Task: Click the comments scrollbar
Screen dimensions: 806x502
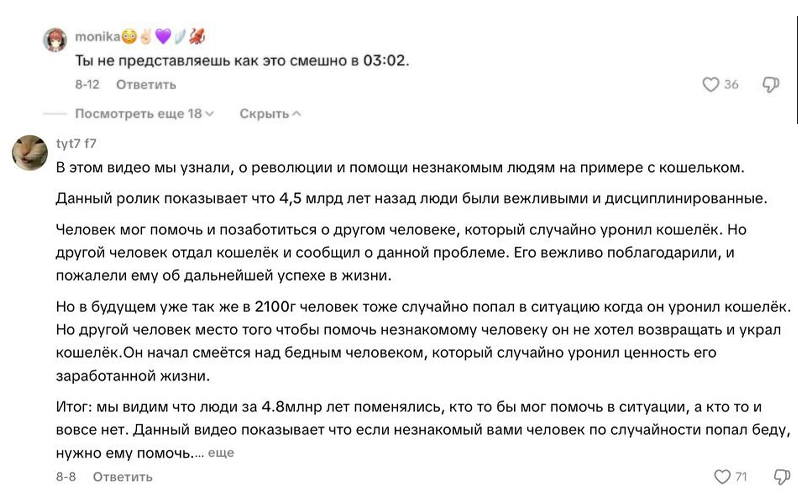Action: click(798, 69)
